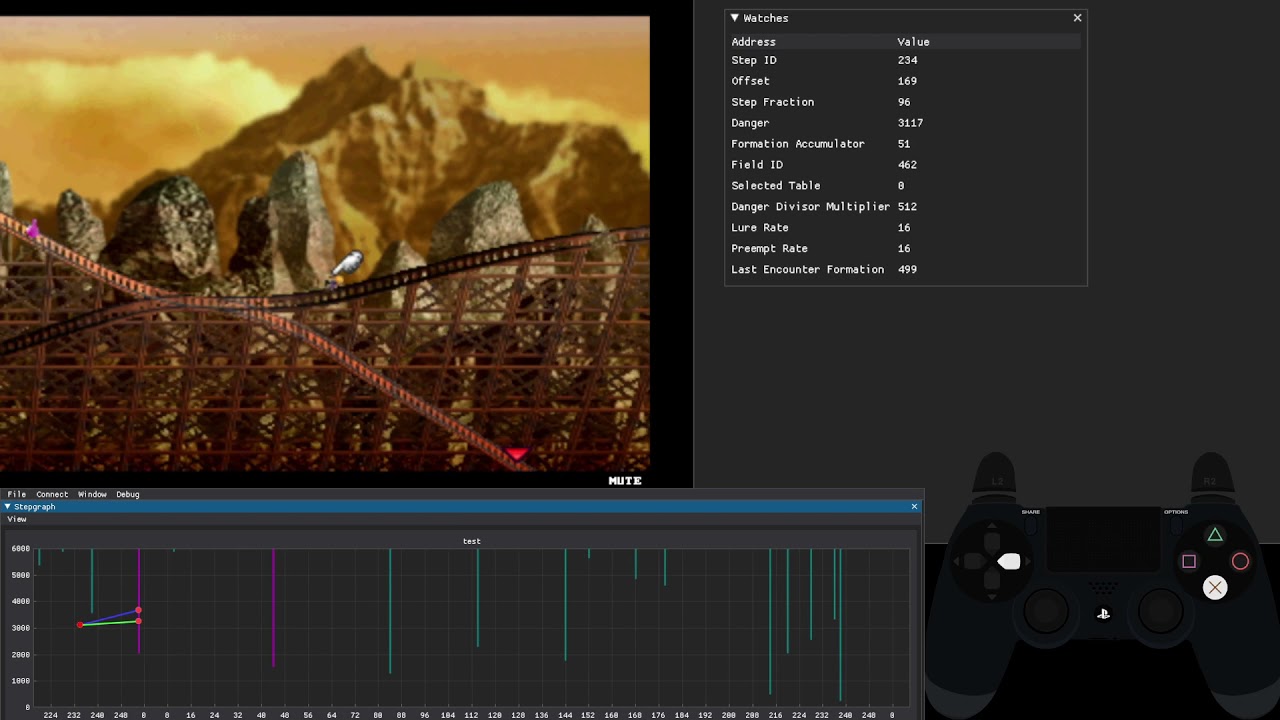The height and width of the screenshot is (720, 1280).
Task: Open the File menu
Action: [17, 494]
